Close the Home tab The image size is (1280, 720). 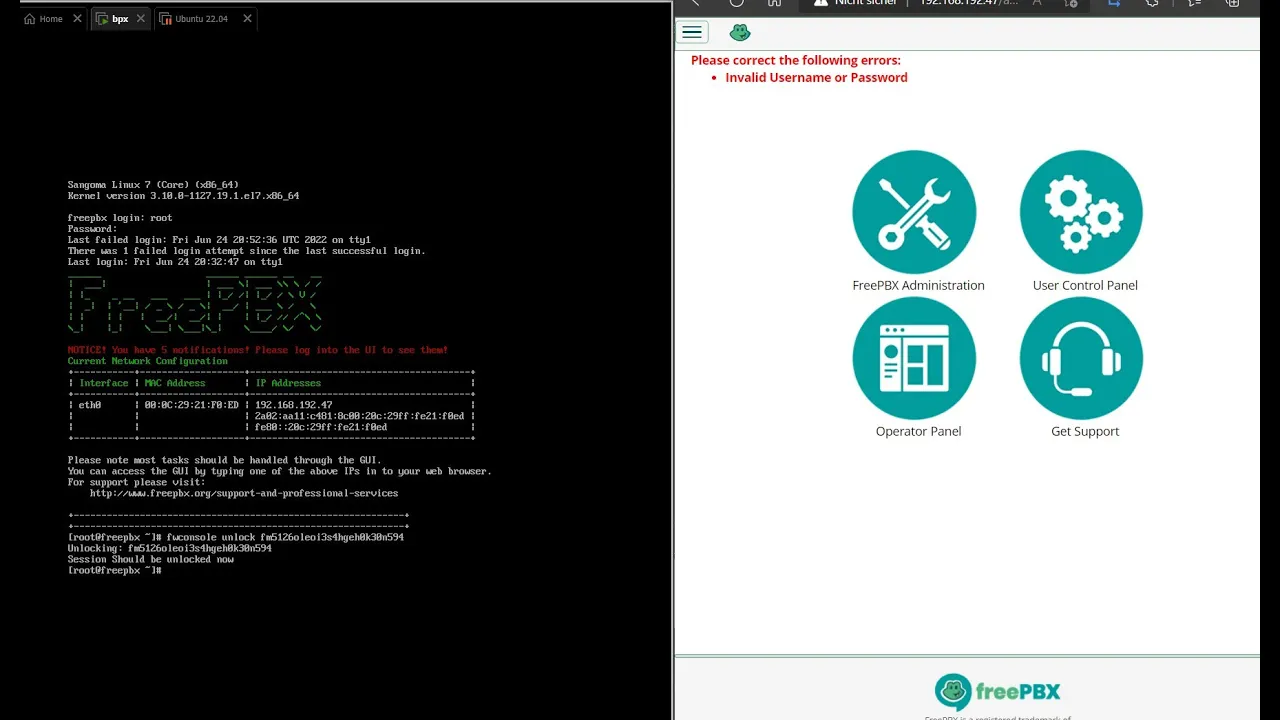(x=77, y=19)
